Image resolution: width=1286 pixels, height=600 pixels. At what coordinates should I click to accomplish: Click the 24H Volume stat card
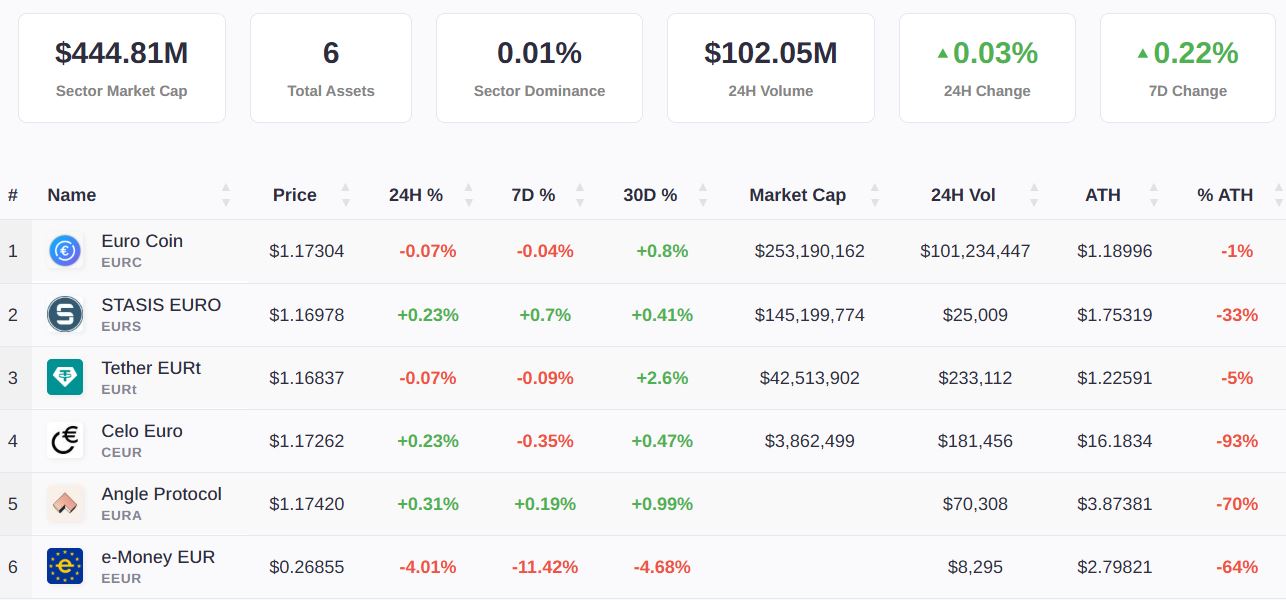[x=770, y=68]
